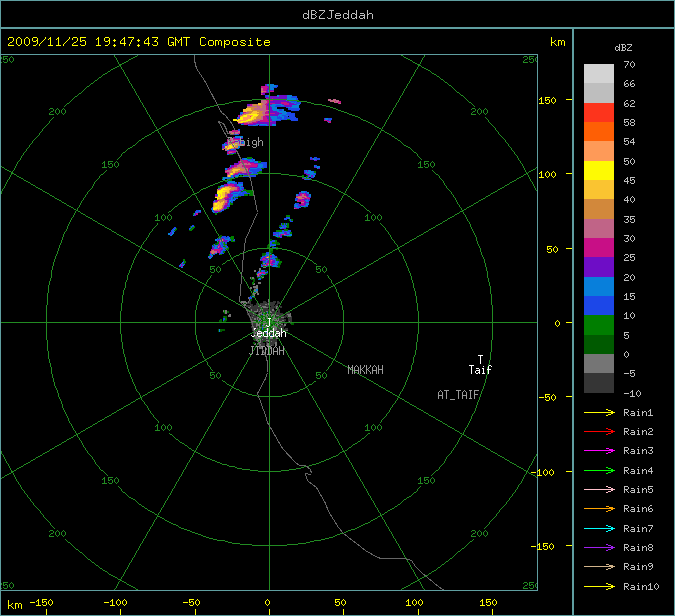Click the Rain2 red arrow icon

pos(599,431)
